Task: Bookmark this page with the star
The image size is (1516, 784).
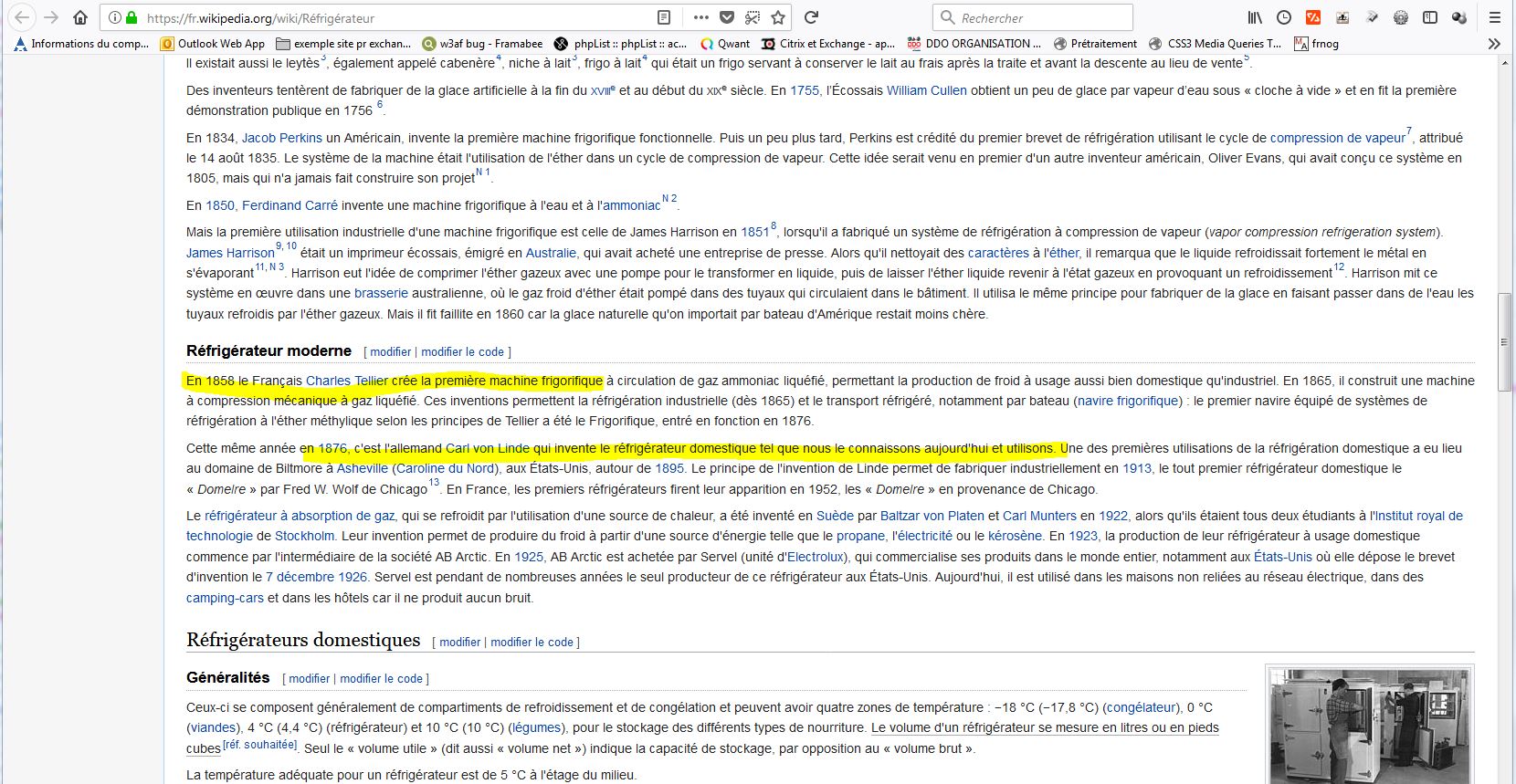Action: (x=778, y=17)
